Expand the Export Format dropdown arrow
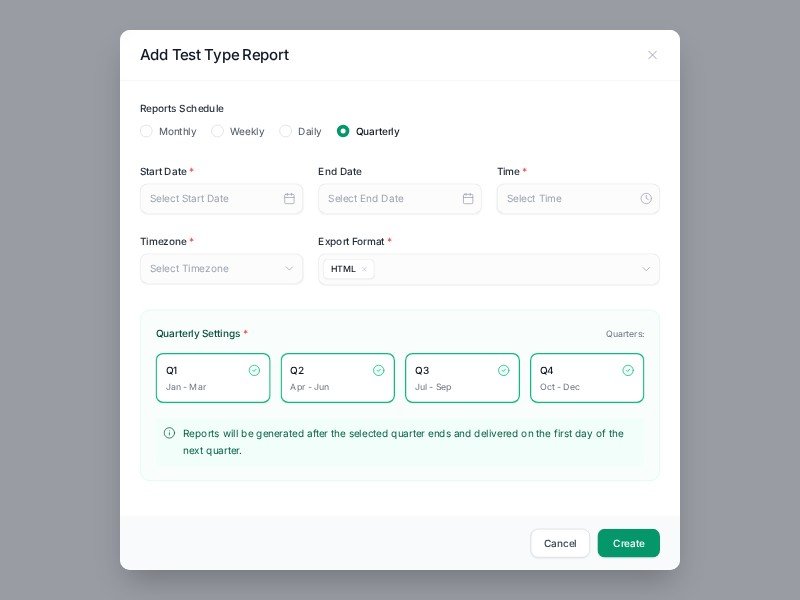The width and height of the screenshot is (800, 600). pos(646,269)
